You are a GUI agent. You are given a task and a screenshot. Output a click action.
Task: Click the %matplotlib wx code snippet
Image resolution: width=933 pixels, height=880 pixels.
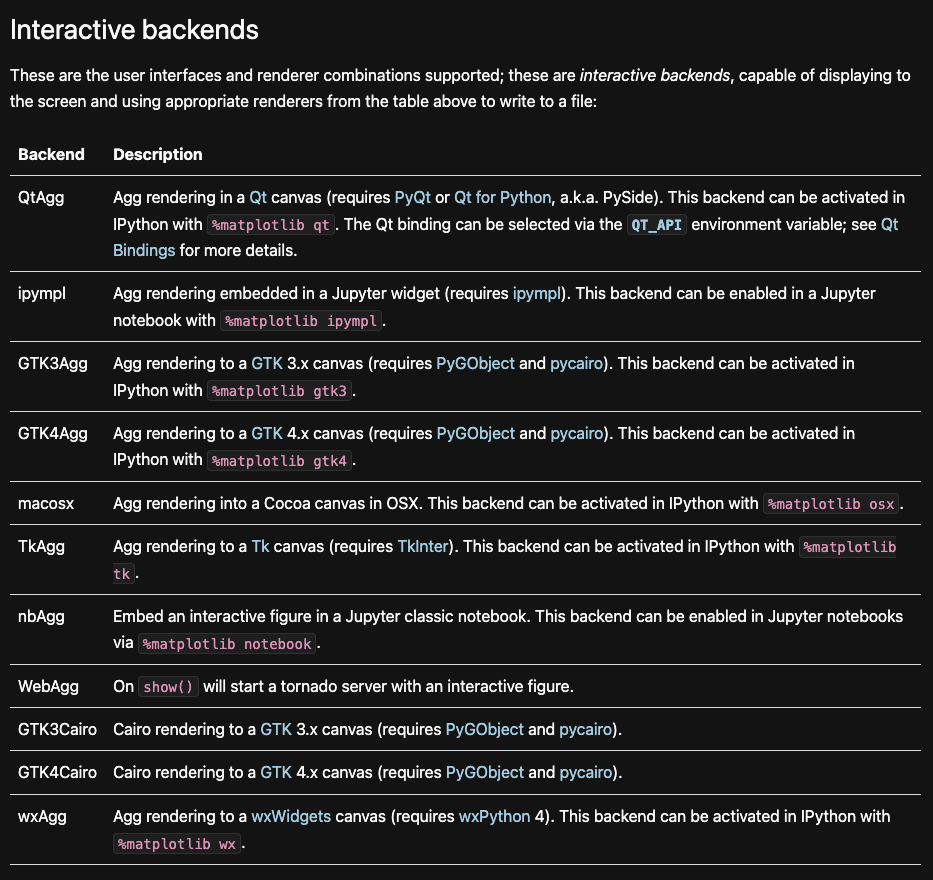(x=177, y=844)
